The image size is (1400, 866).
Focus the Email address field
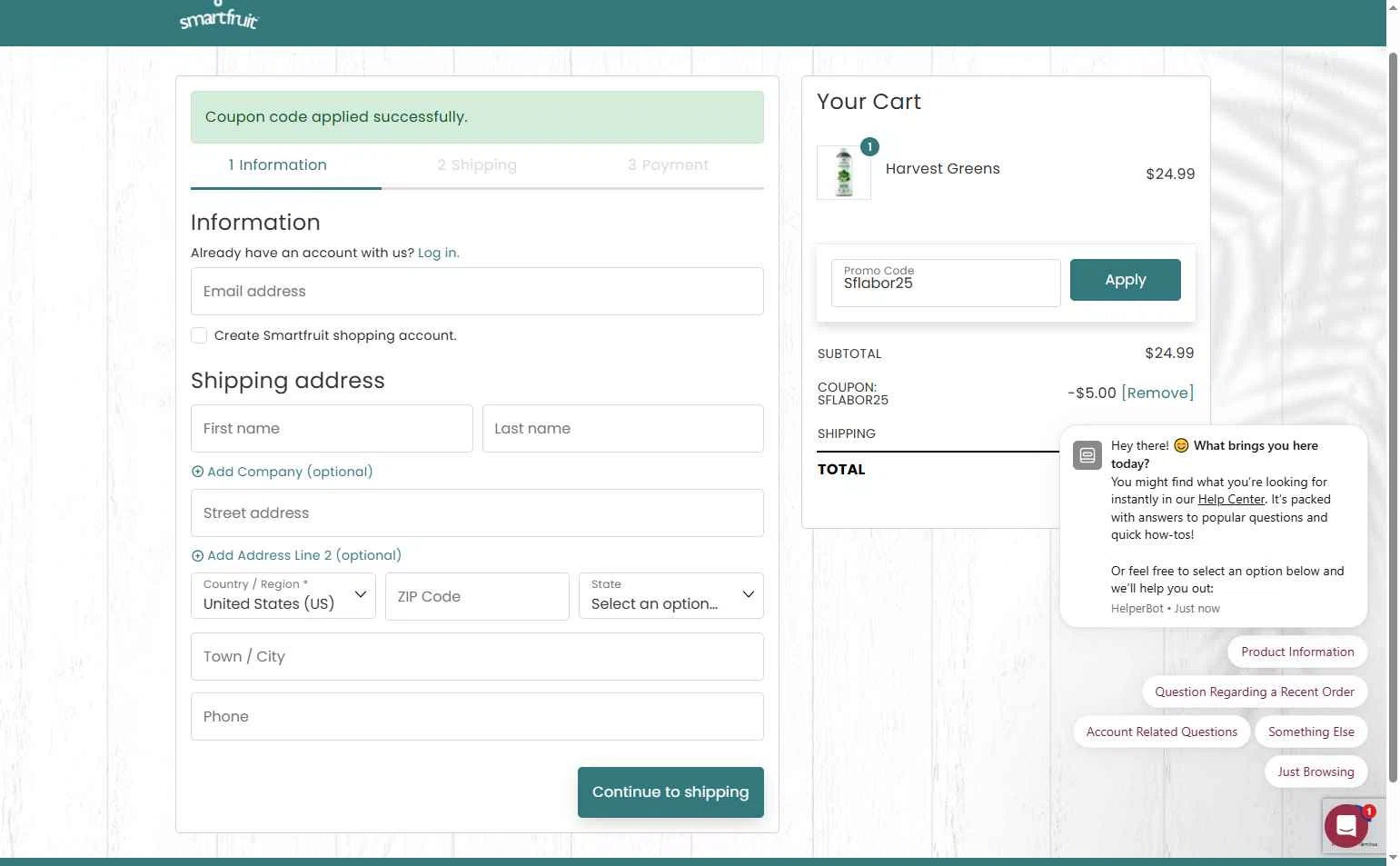477,292
